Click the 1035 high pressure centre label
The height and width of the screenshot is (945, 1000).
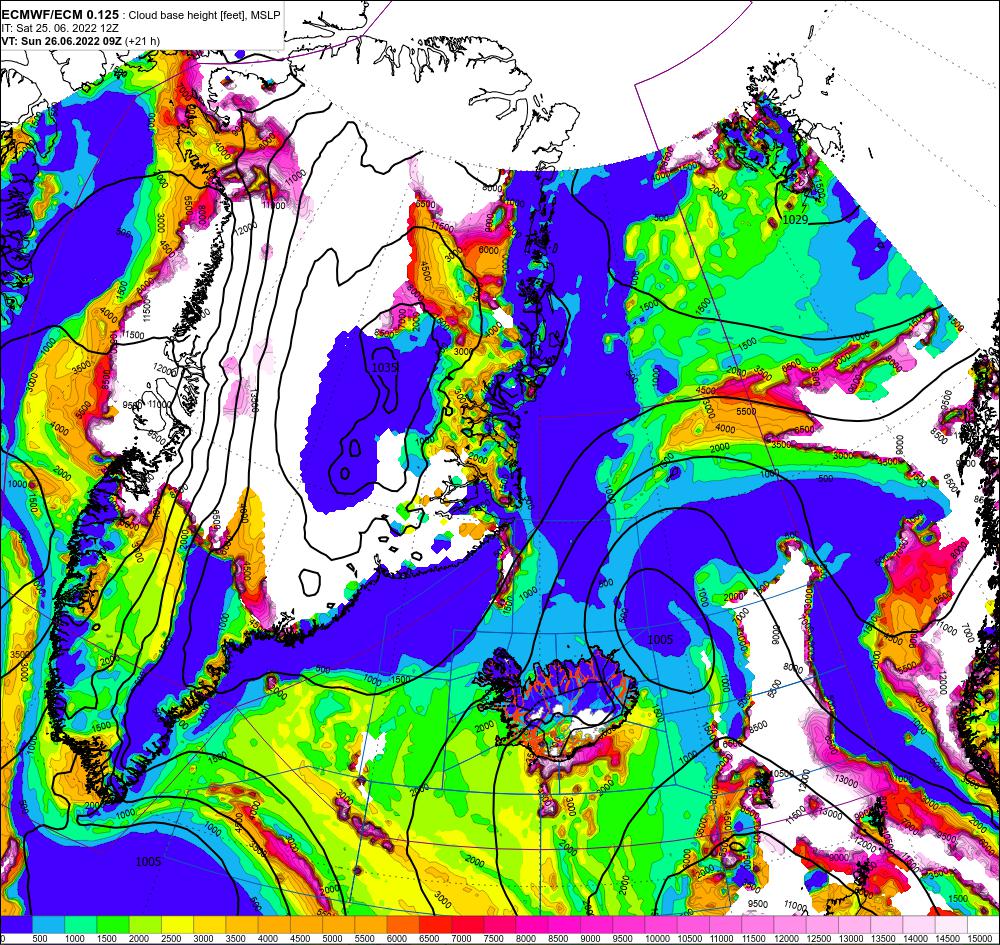pos(385,367)
